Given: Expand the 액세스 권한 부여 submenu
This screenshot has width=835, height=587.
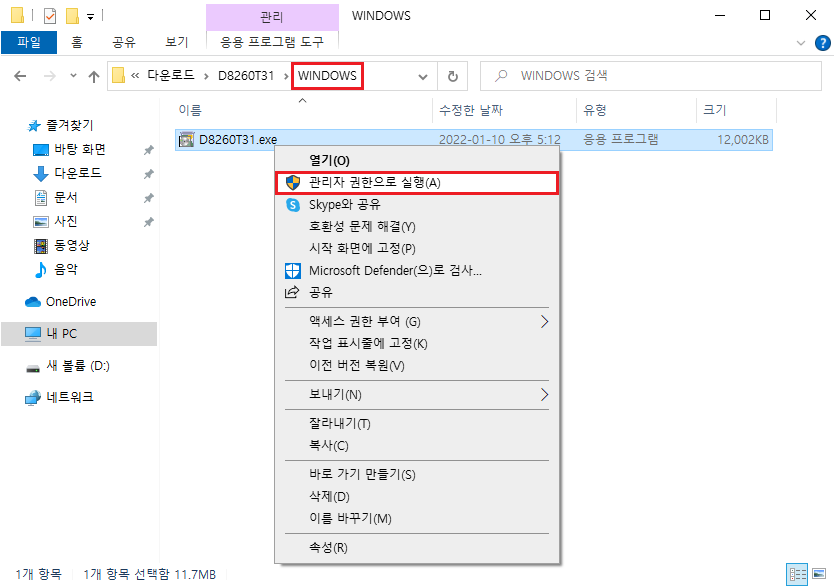Looking at the screenshot, I should pos(545,321).
